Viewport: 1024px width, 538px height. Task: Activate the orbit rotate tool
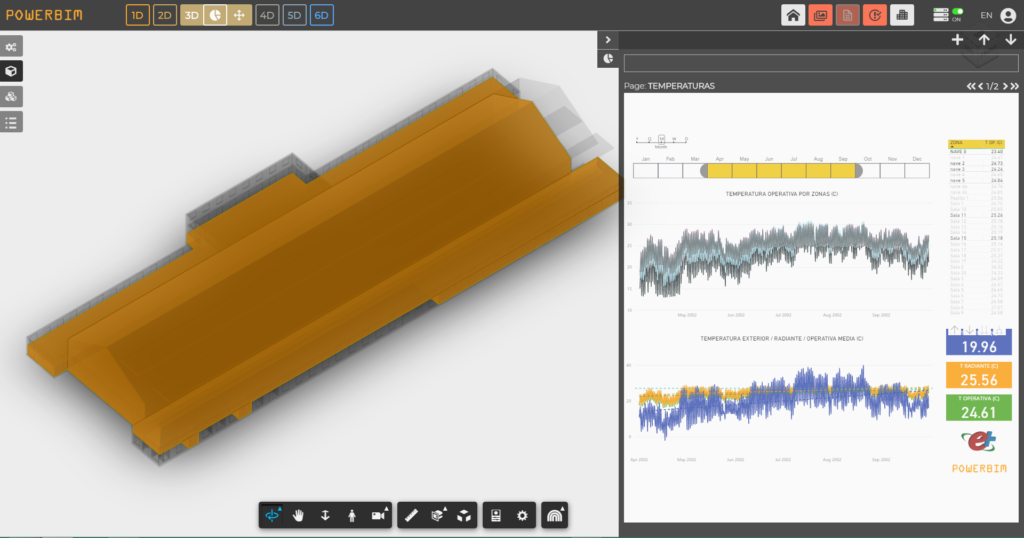[272, 516]
